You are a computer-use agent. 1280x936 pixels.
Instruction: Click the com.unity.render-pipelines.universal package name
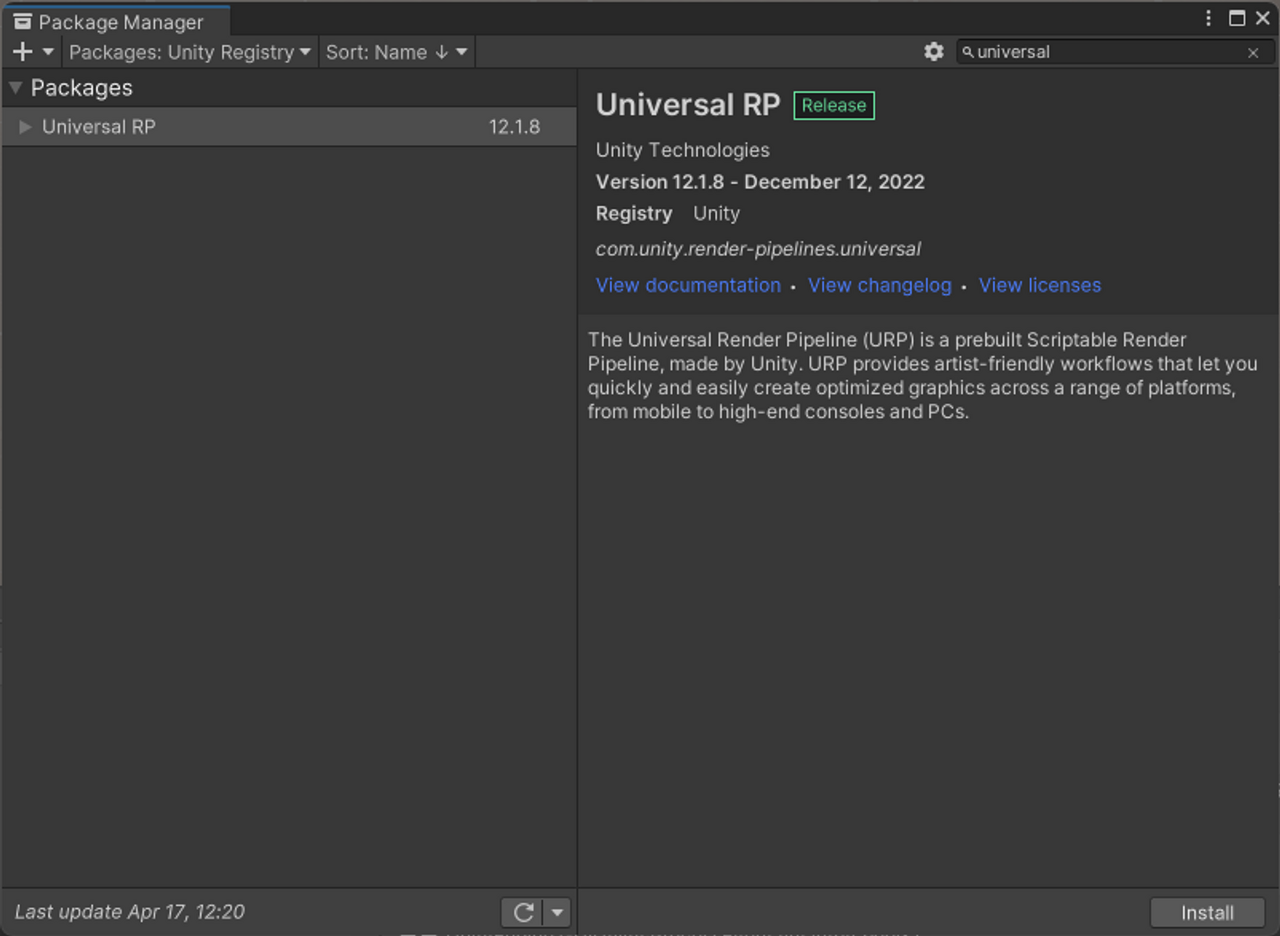758,249
